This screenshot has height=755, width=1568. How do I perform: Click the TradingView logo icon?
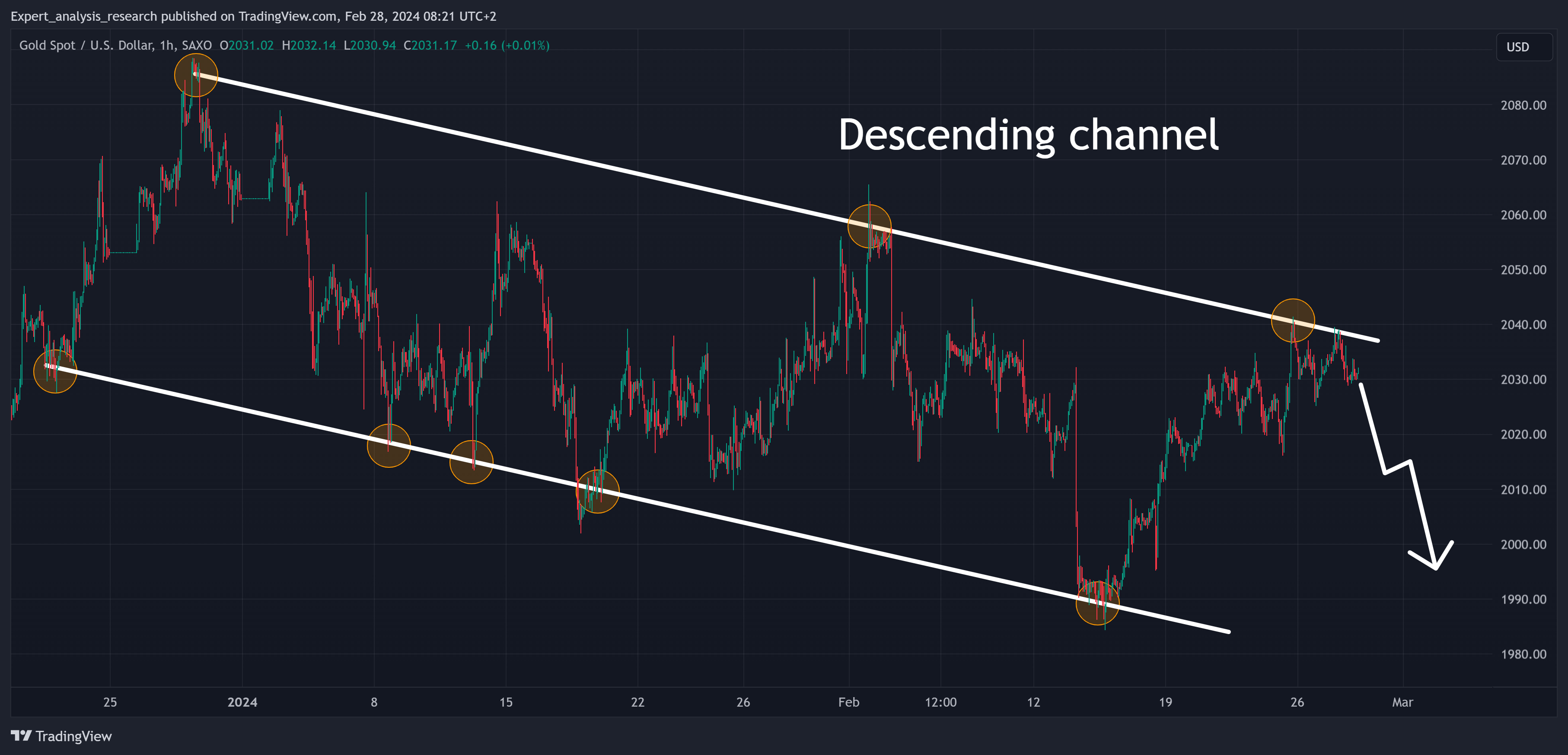(x=21, y=736)
